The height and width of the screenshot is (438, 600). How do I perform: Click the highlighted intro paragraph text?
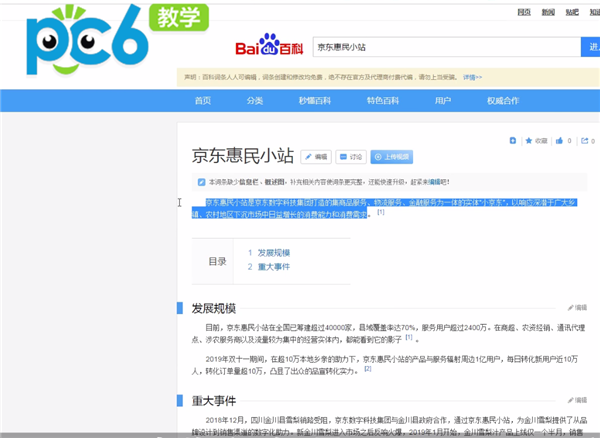coord(384,208)
